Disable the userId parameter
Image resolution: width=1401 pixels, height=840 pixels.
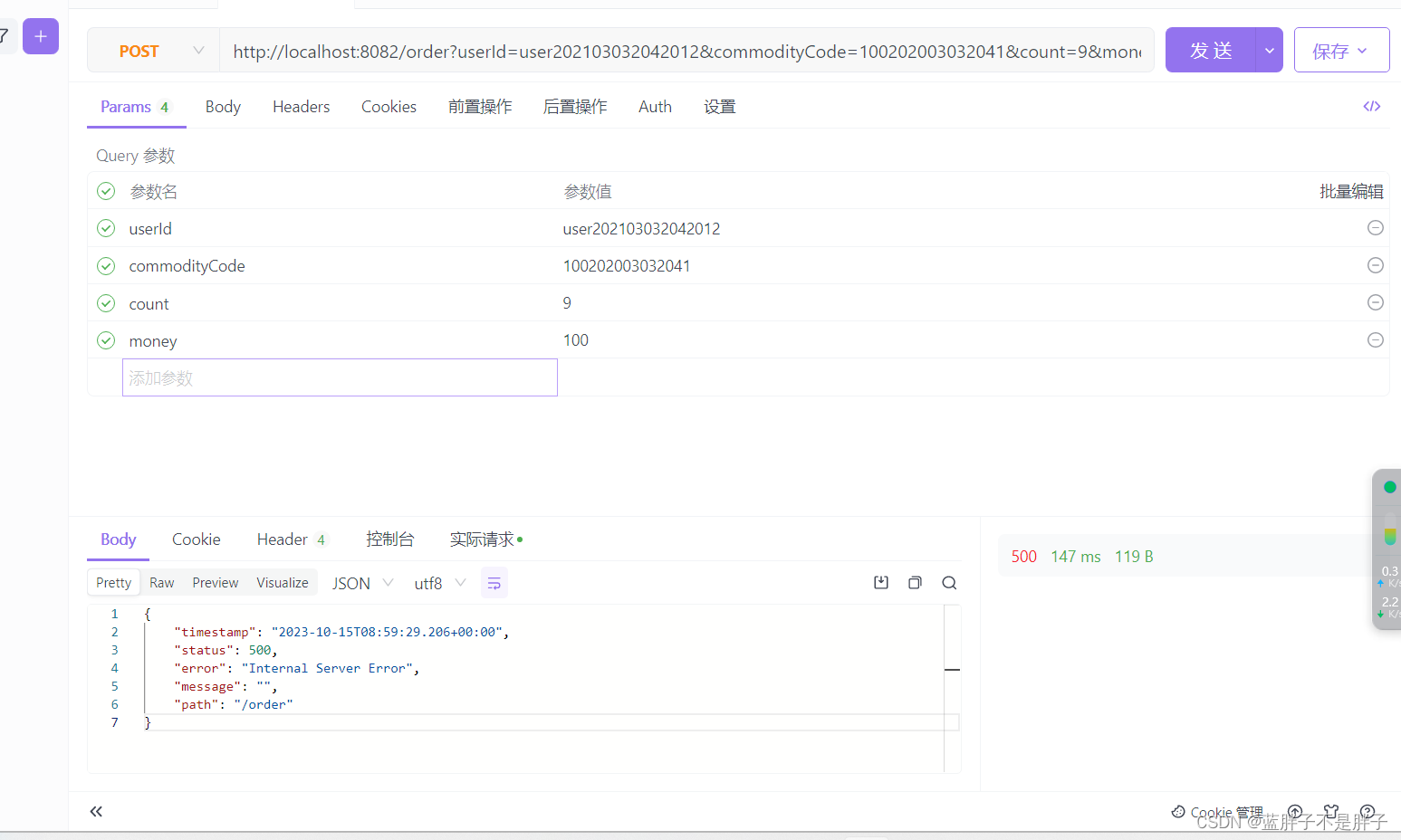click(x=106, y=228)
